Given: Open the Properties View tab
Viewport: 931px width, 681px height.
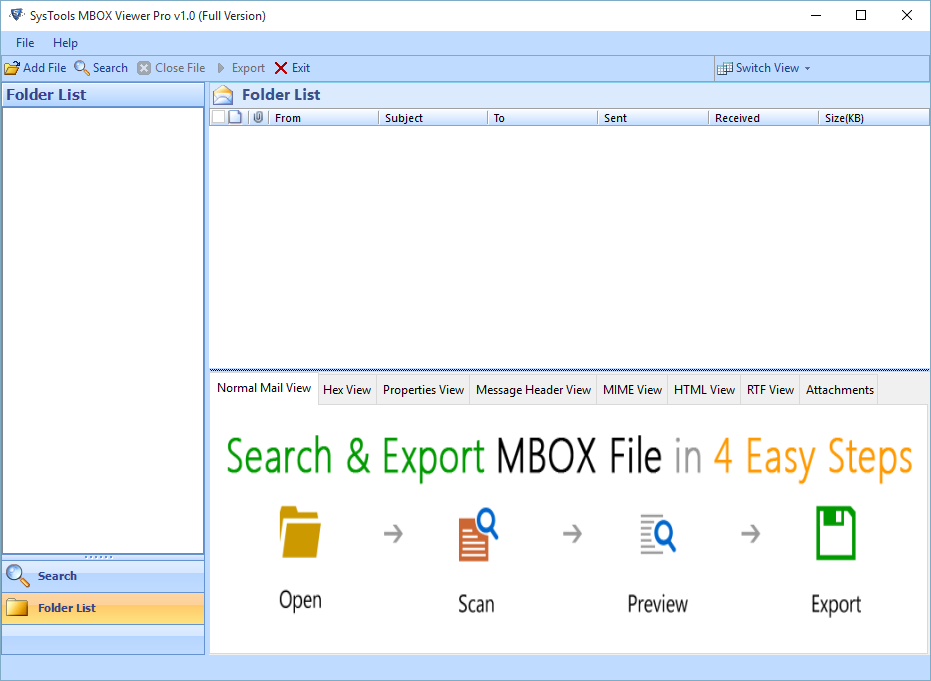Looking at the screenshot, I should 423,390.
